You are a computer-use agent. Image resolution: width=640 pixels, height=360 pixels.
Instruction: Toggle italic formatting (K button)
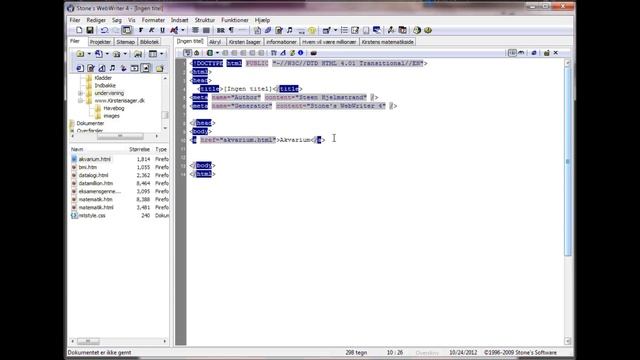(x=151, y=30)
